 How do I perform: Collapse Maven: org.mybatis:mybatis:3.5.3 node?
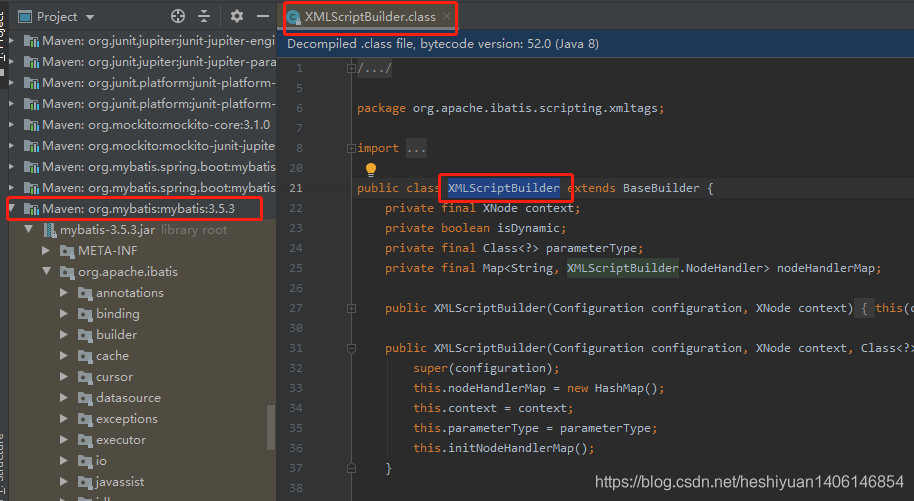12,208
